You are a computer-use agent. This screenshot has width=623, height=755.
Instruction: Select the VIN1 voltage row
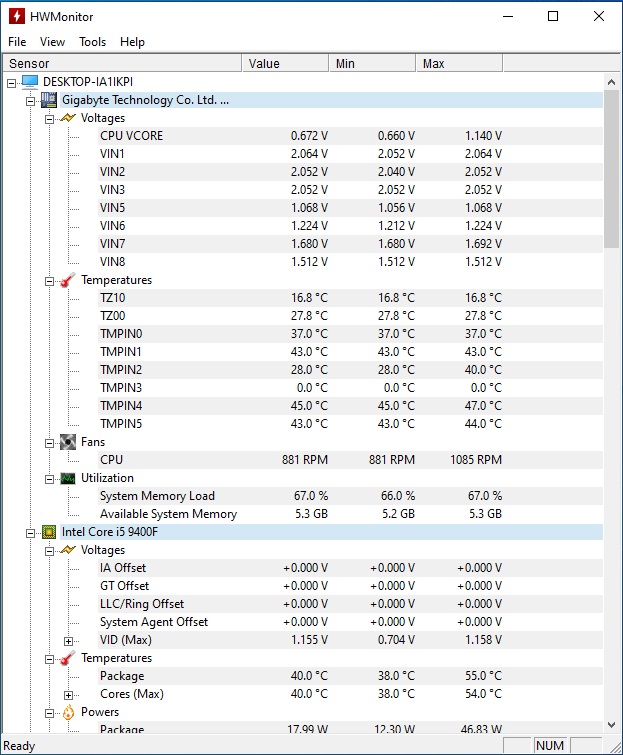[x=350, y=154]
